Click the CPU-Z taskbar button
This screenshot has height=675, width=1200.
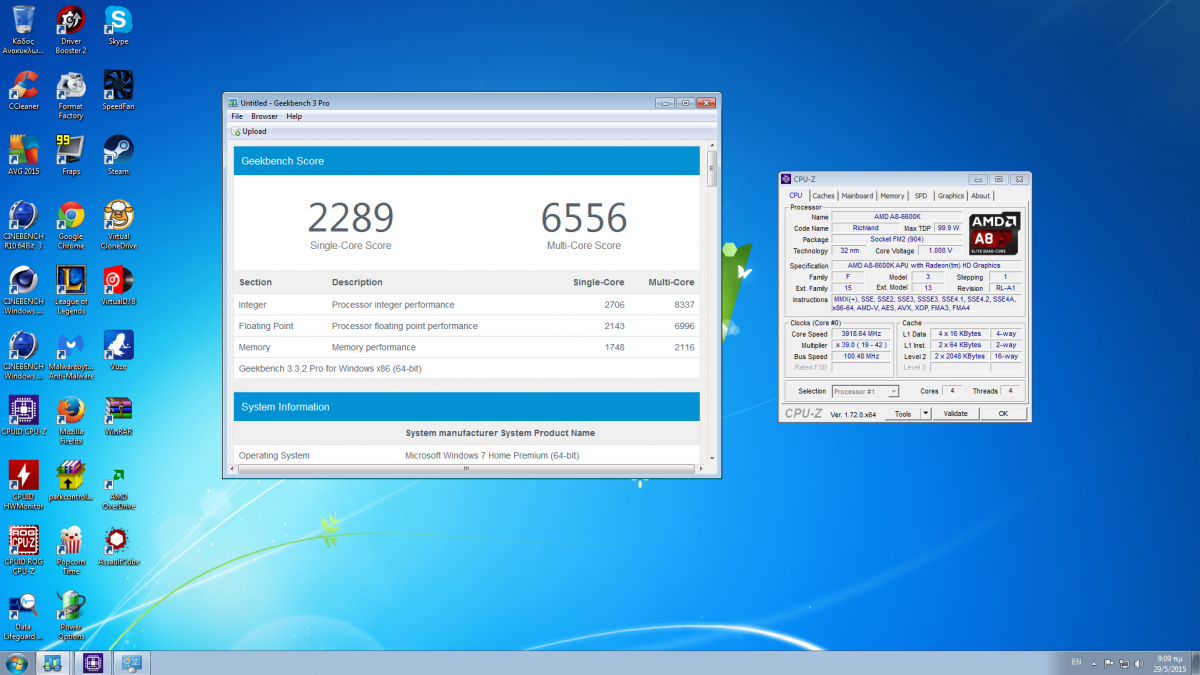[92, 663]
